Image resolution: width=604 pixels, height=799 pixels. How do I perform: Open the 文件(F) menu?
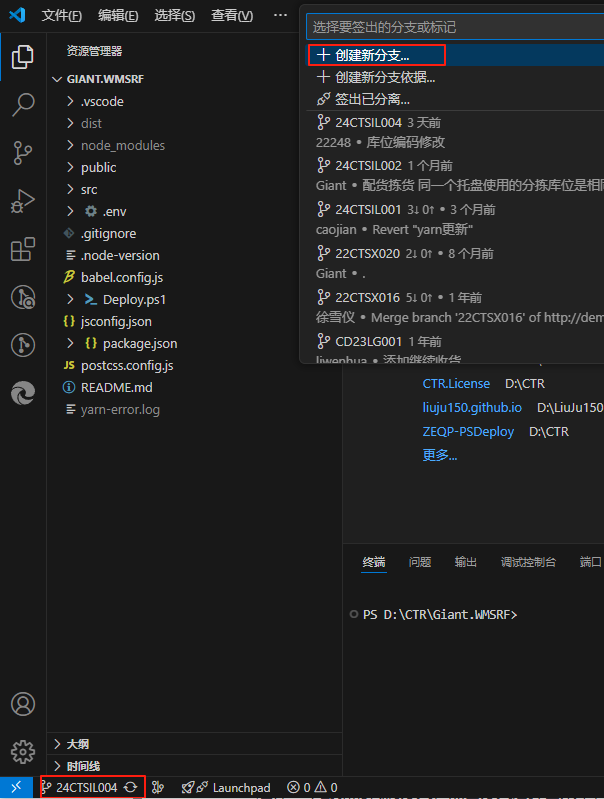pos(61,16)
